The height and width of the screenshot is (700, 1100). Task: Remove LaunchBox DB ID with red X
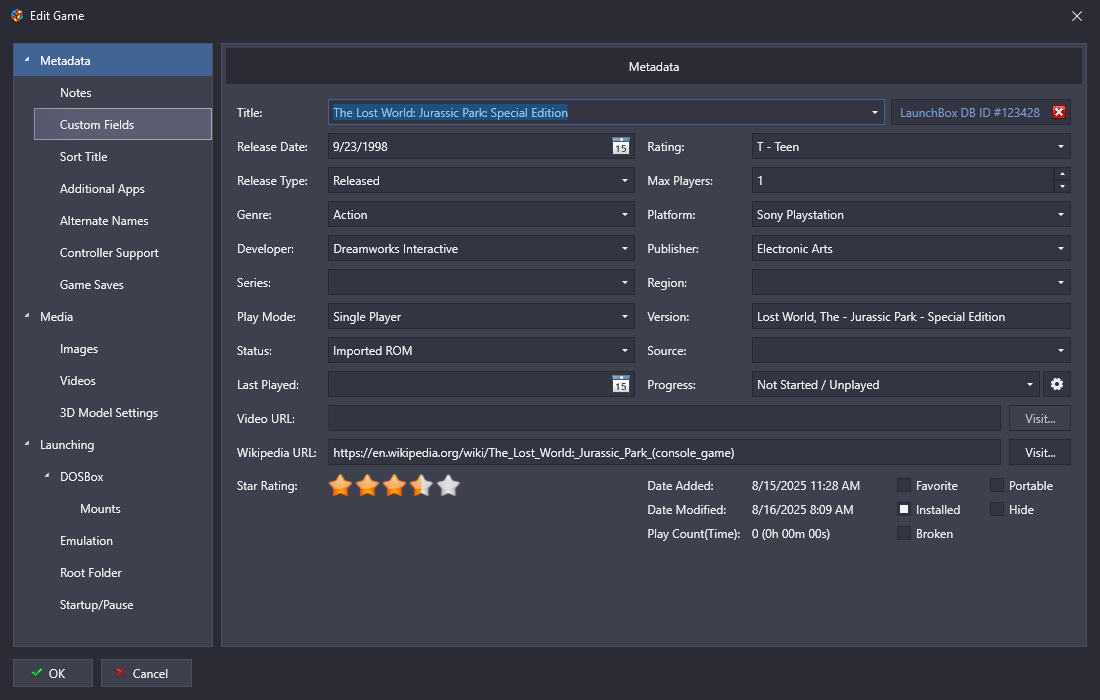[1059, 112]
